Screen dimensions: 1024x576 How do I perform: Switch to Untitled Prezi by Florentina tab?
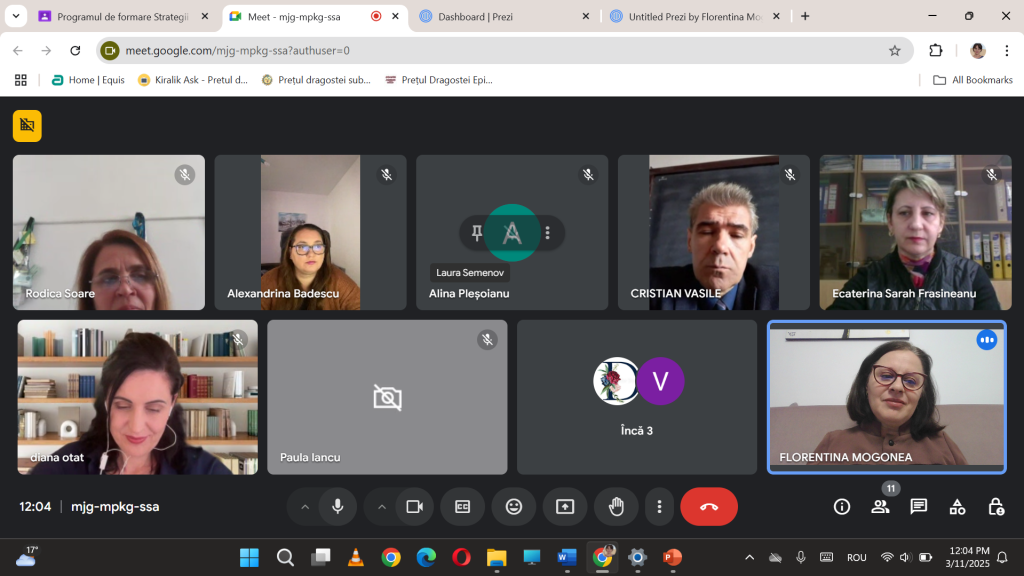click(x=690, y=16)
